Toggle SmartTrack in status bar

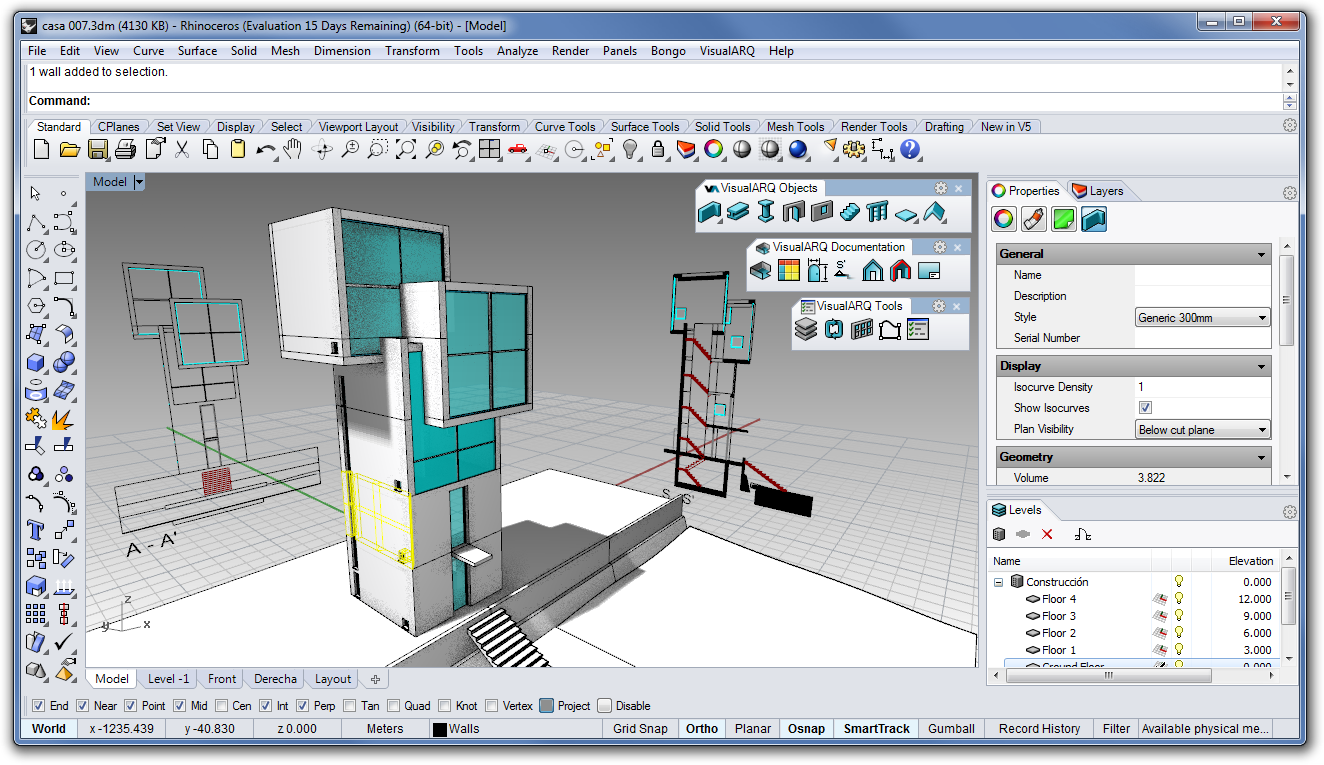pos(877,729)
